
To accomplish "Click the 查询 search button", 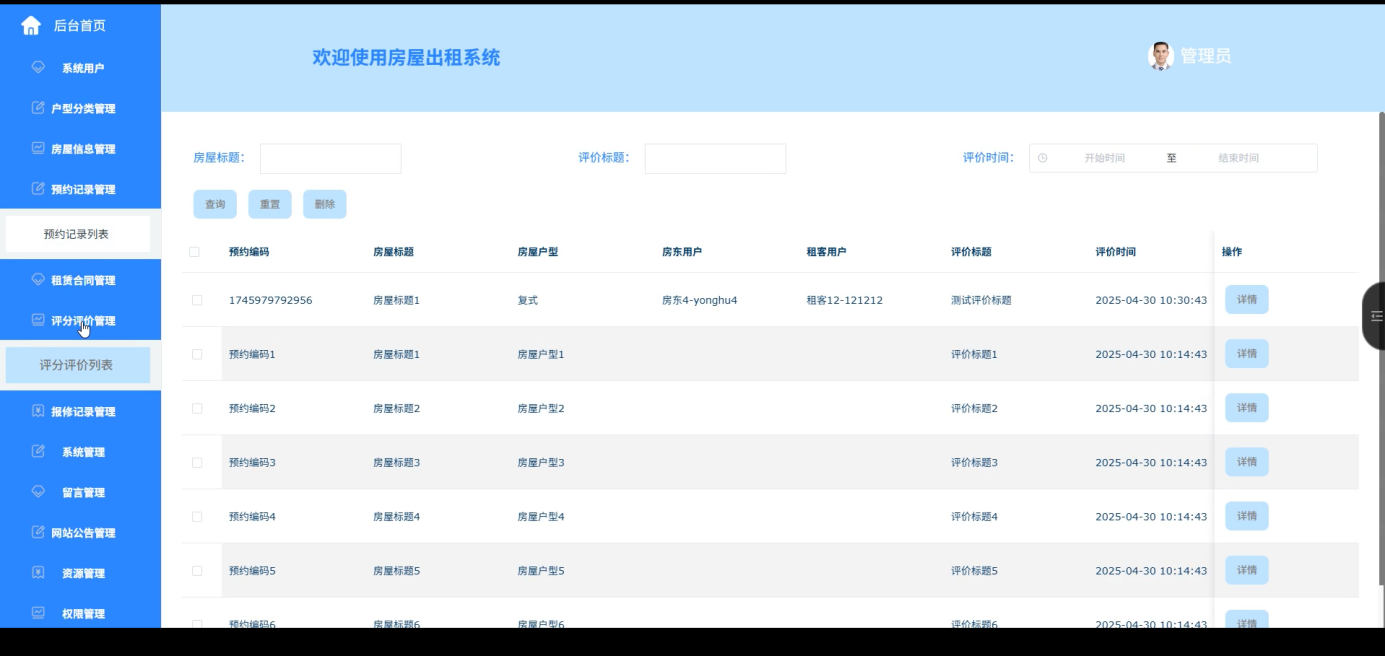I will click(215, 204).
